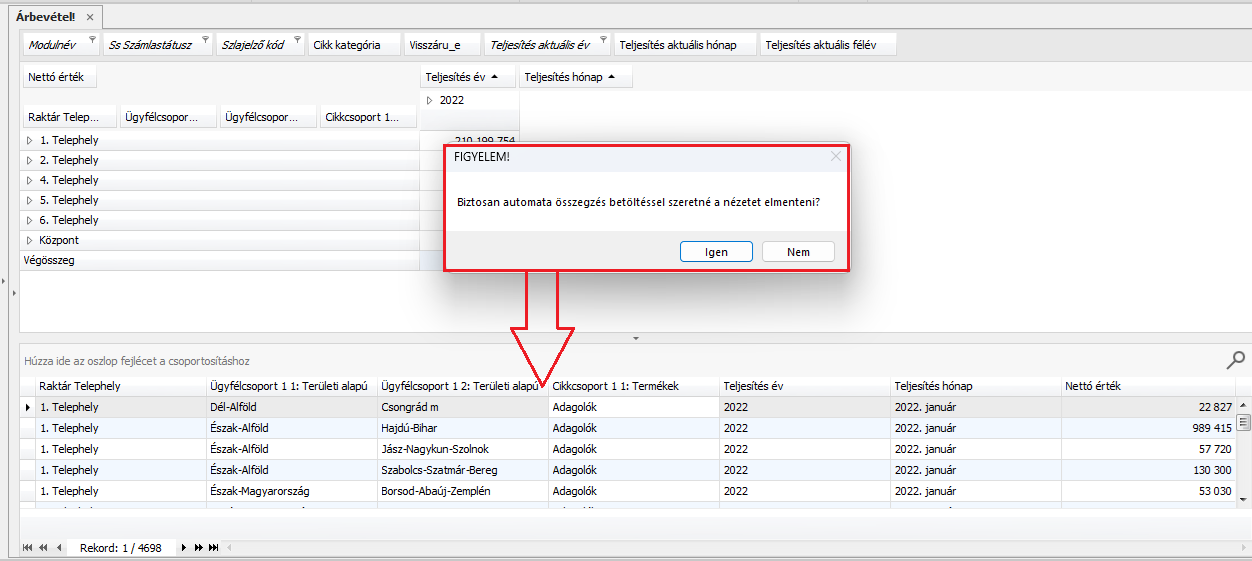The width and height of the screenshot is (1252, 561).
Task: Select the Árbevétel! tab
Action: click(45, 17)
